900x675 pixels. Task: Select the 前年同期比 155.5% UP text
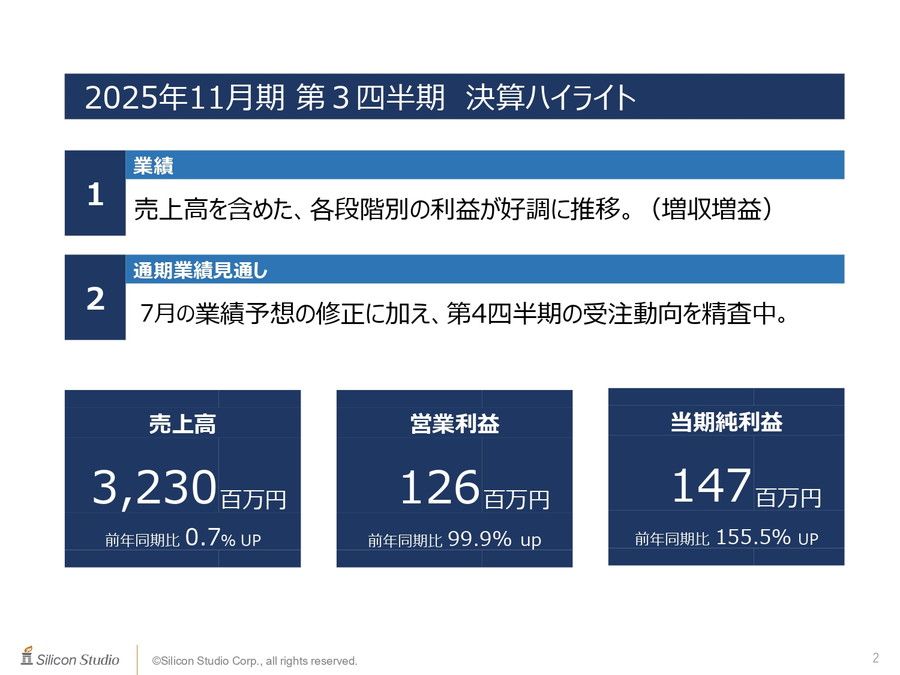726,538
